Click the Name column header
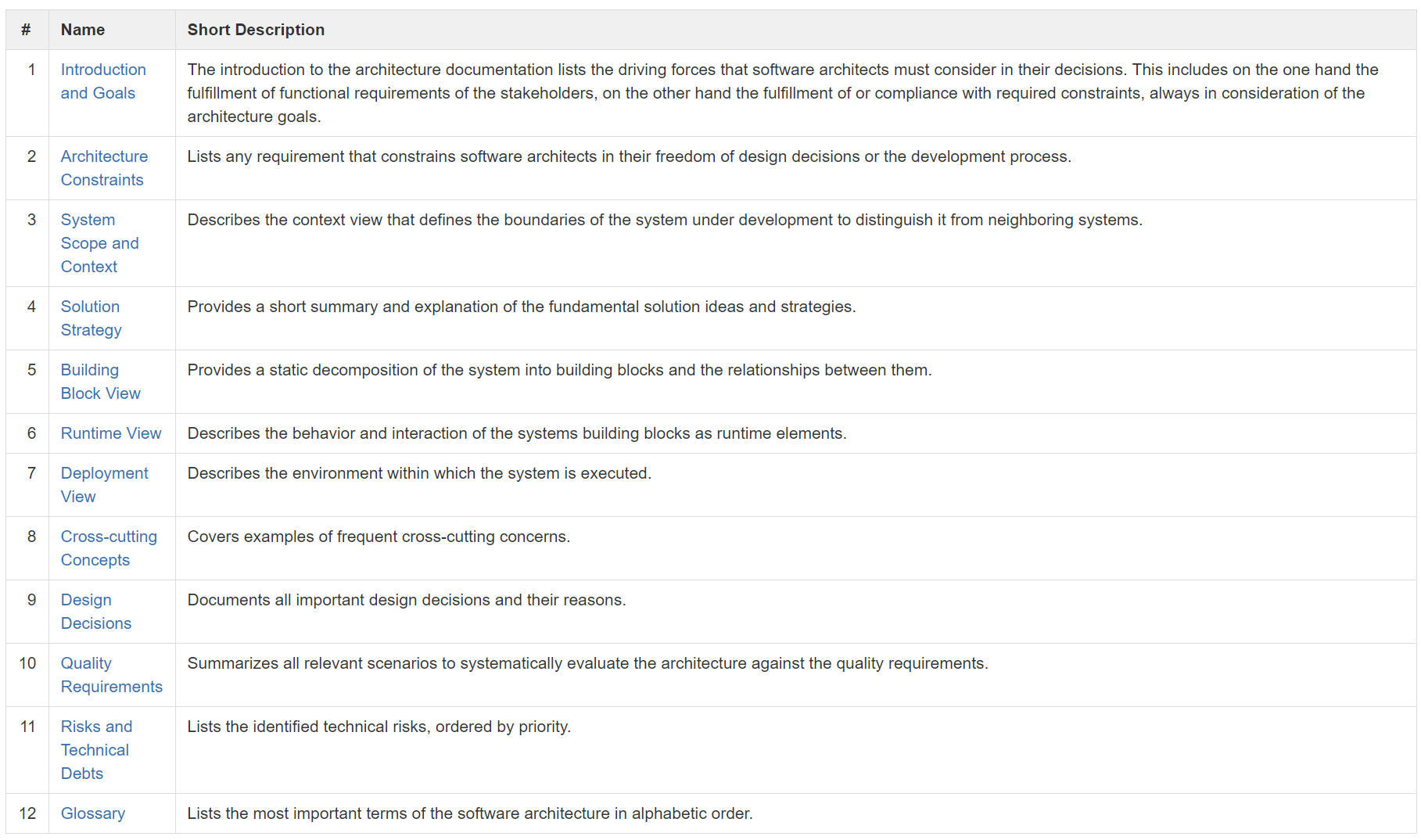Viewport: 1421px width, 840px height. (83, 30)
